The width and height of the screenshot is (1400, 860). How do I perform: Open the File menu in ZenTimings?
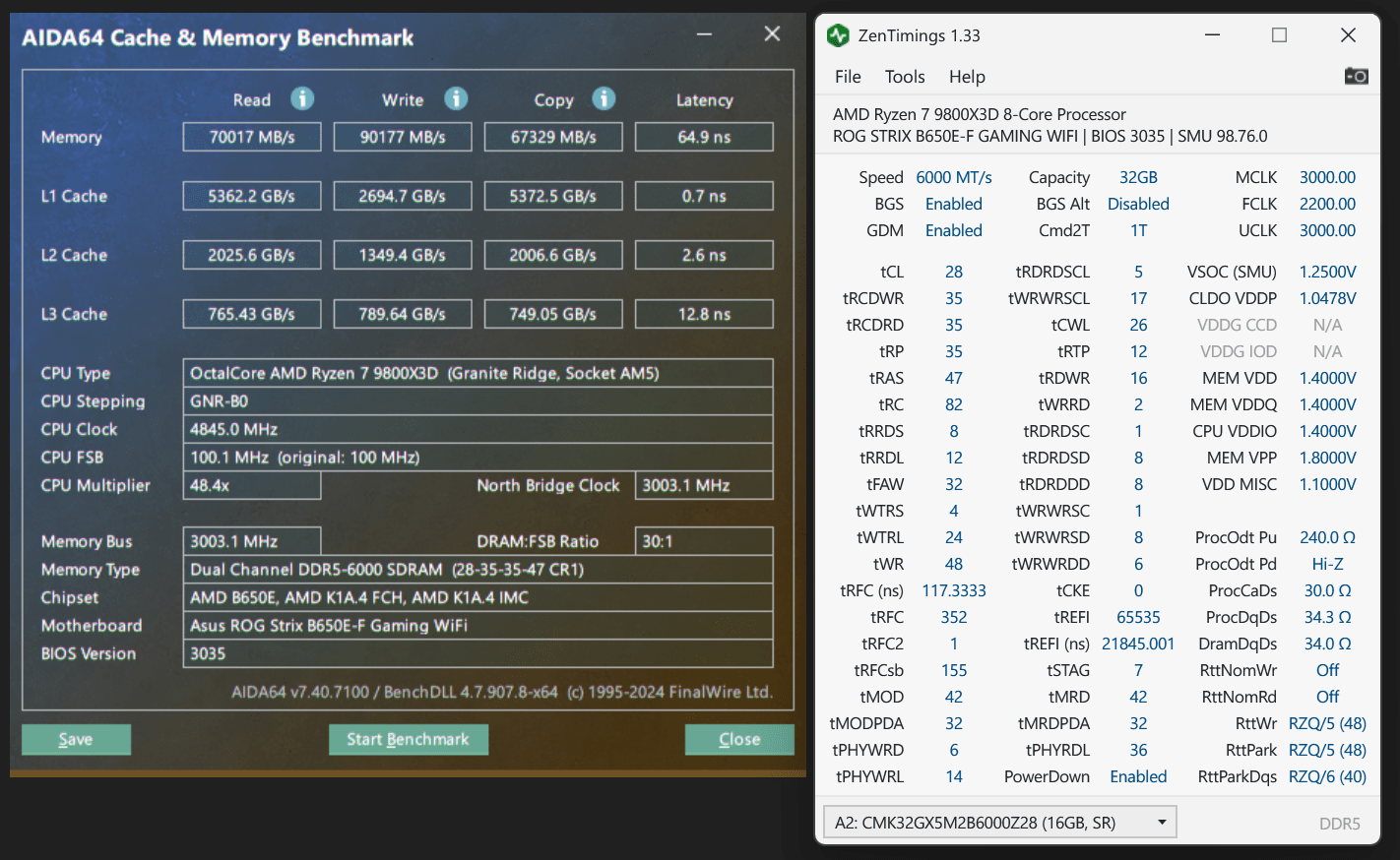(x=848, y=77)
